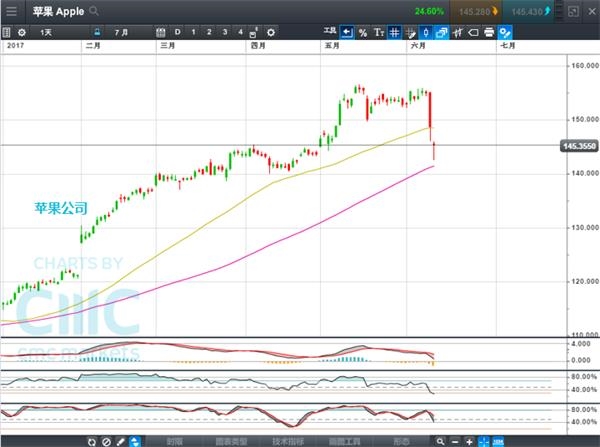Click the save preset icon
600x447 pixels.
click(x=254, y=33)
